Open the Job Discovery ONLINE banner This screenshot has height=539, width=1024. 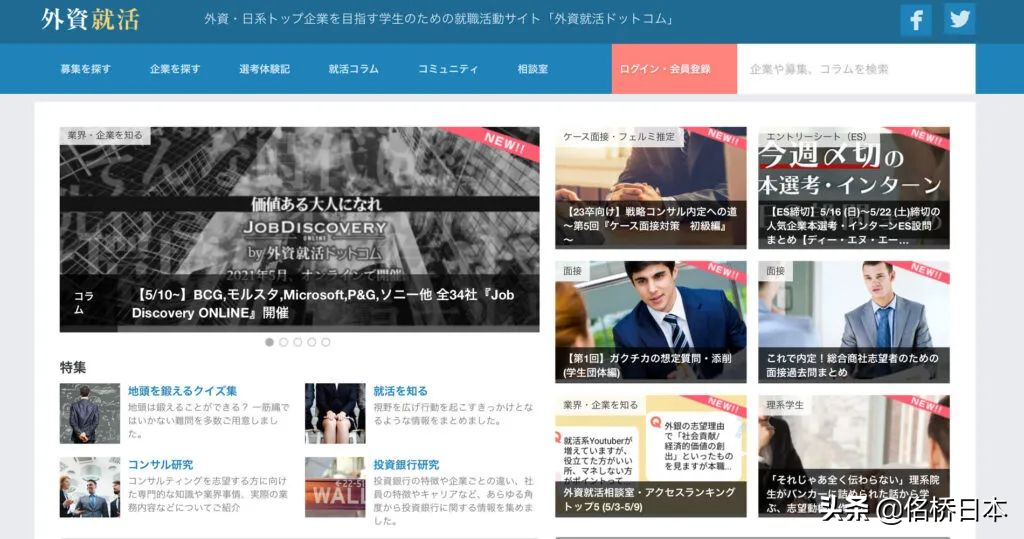299,229
